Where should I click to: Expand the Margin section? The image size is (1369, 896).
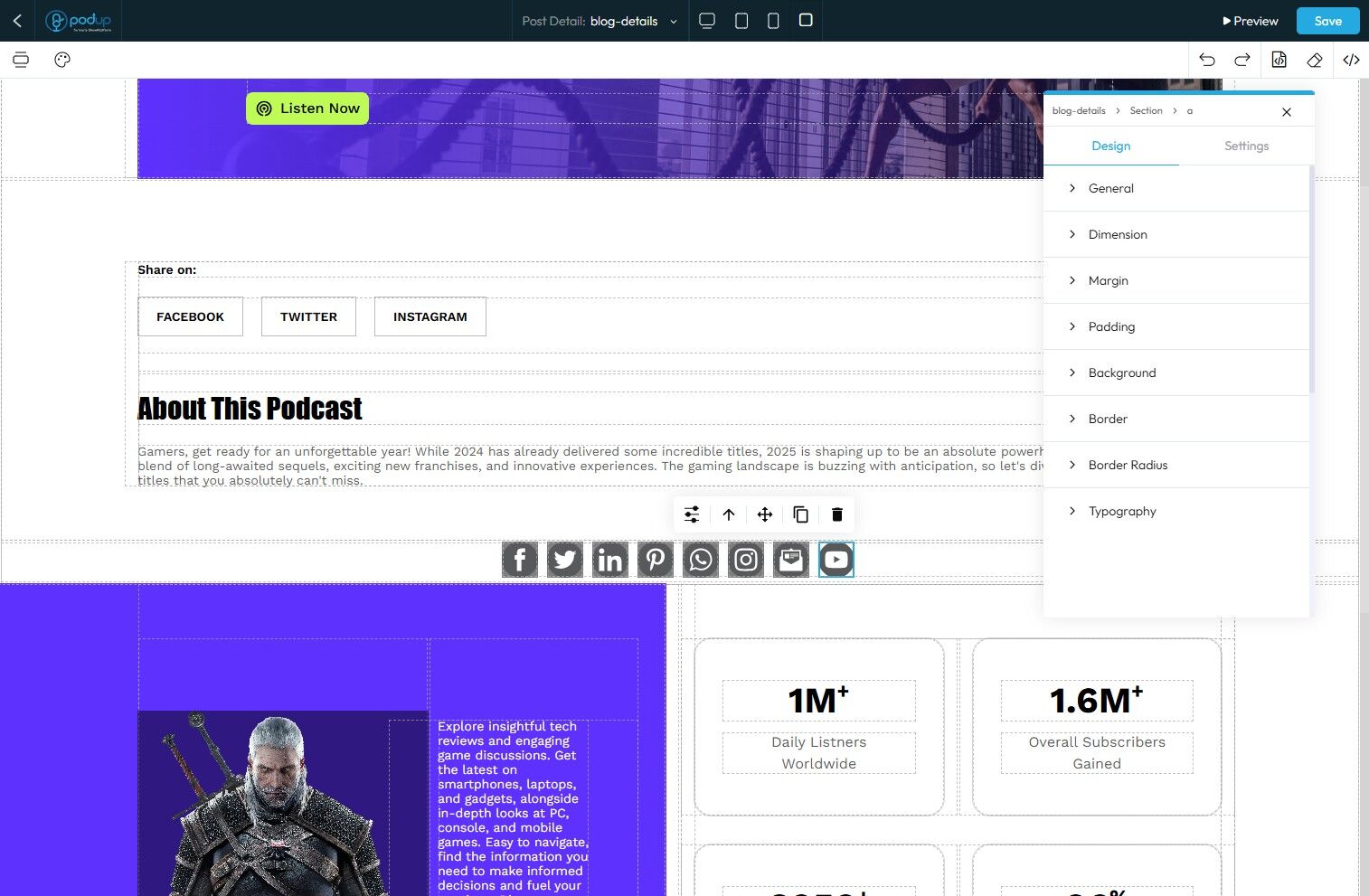1176,280
